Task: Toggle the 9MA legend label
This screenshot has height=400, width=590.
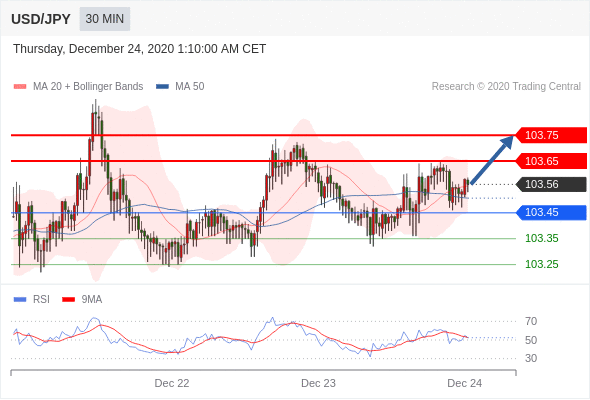Action: pos(92,300)
